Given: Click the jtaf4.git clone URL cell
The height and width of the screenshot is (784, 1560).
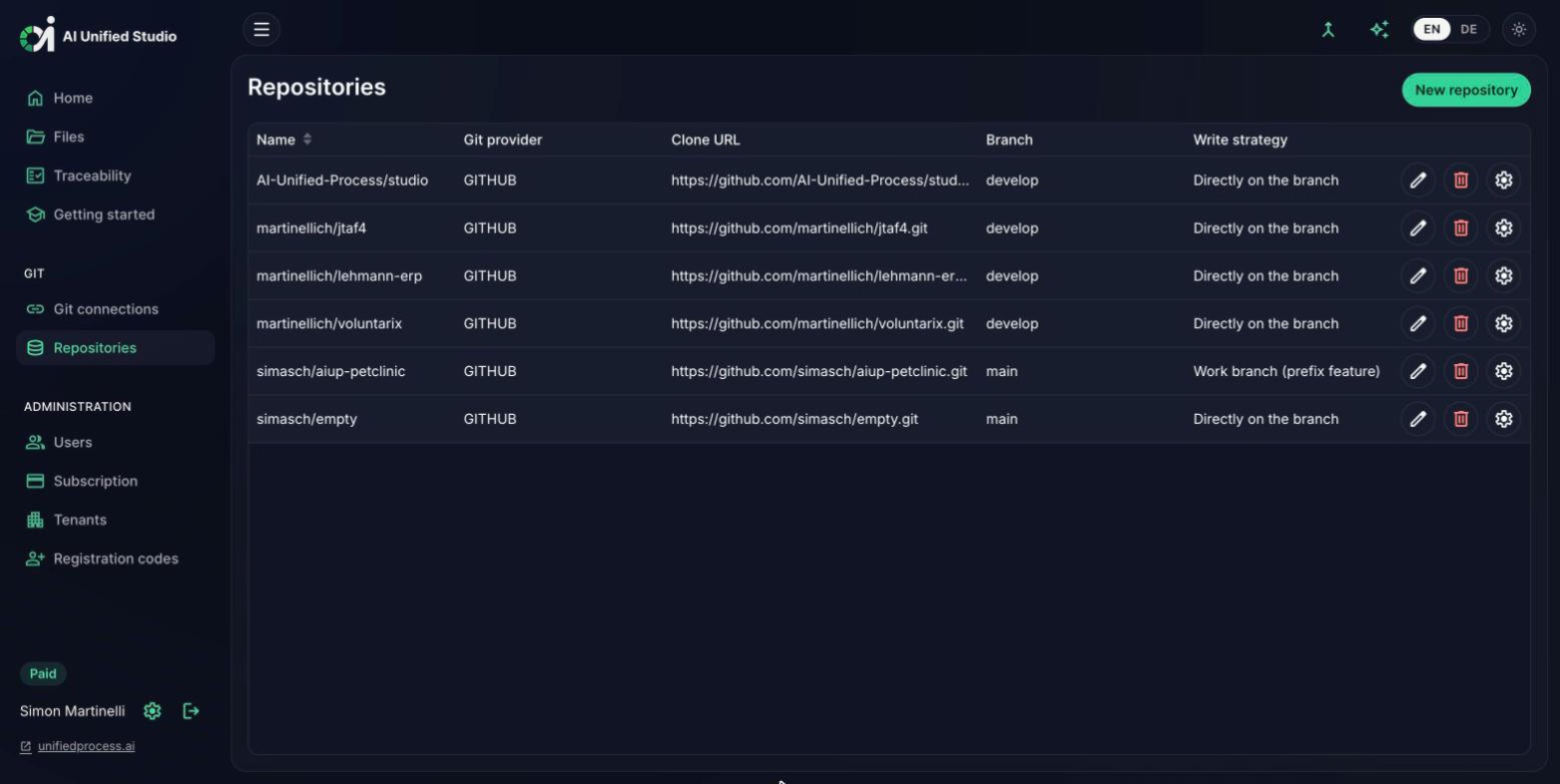Looking at the screenshot, I should click(798, 228).
